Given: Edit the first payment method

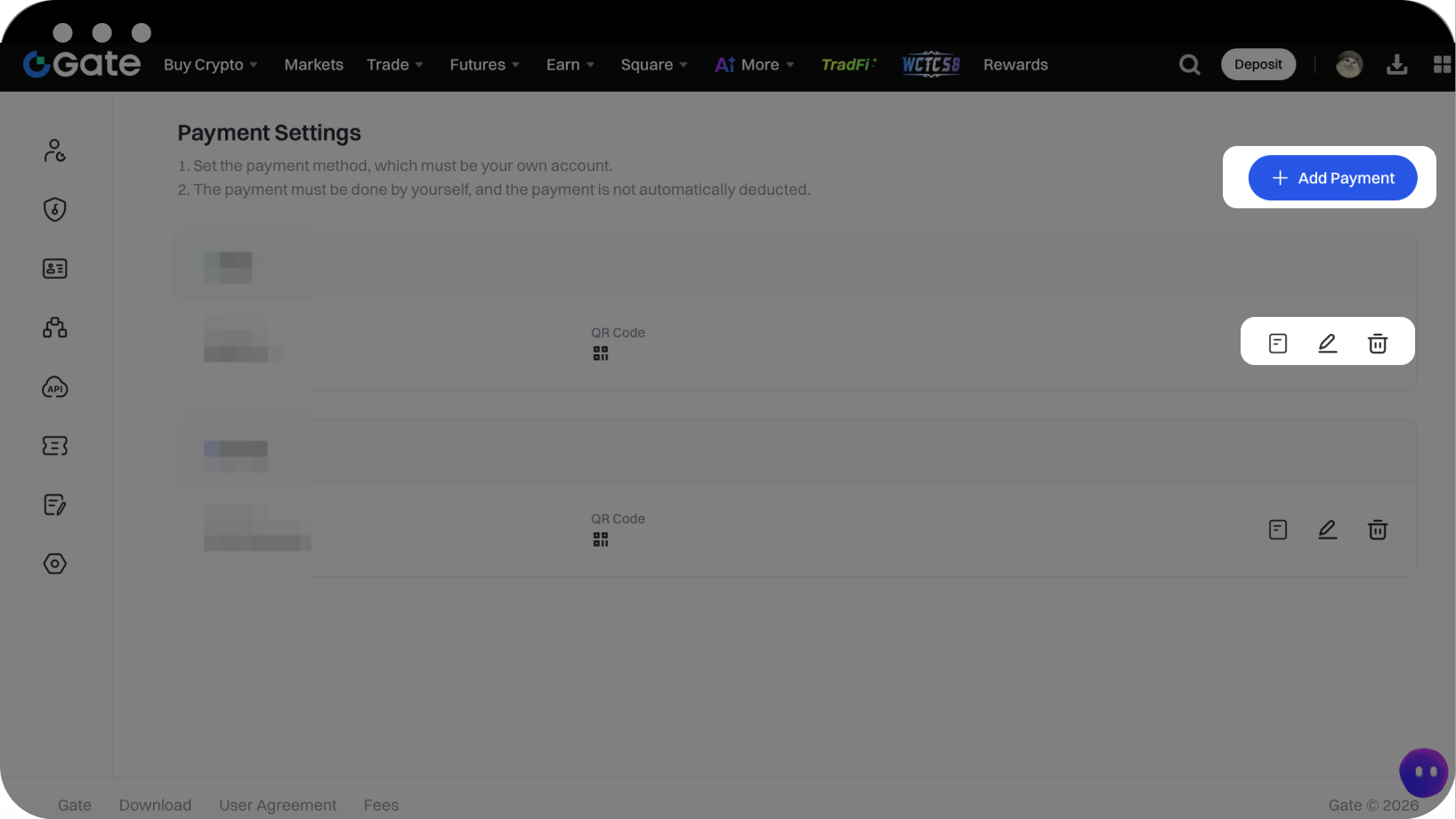Looking at the screenshot, I should click(x=1327, y=344).
